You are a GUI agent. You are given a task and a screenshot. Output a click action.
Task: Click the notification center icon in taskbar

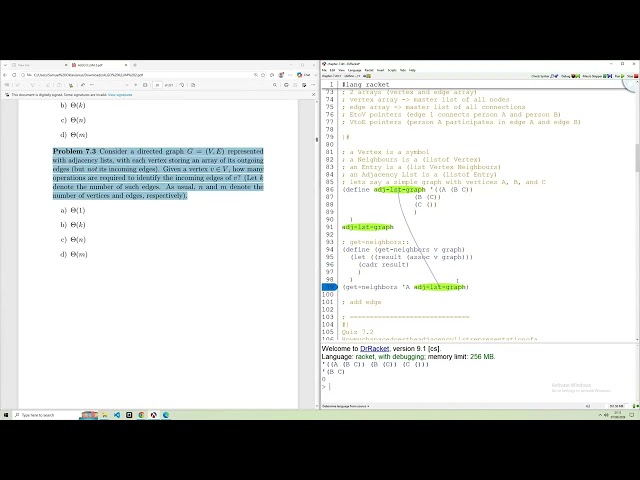[632, 415]
